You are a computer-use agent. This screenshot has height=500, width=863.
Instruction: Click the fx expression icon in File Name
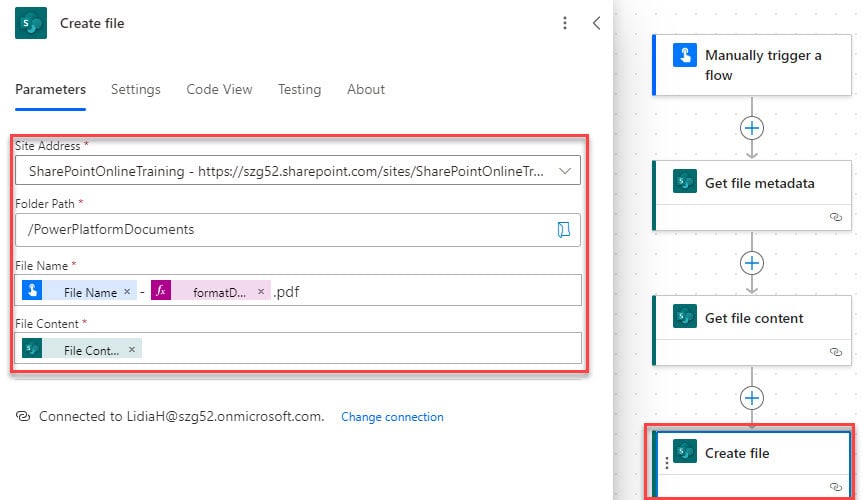[x=161, y=290]
